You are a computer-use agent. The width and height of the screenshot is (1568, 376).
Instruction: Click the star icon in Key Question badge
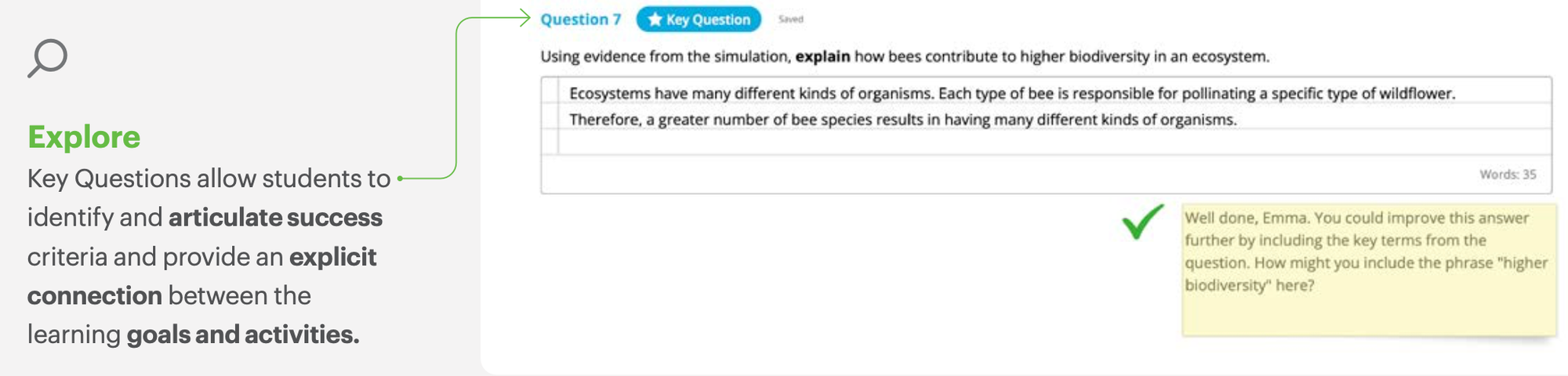pos(655,20)
